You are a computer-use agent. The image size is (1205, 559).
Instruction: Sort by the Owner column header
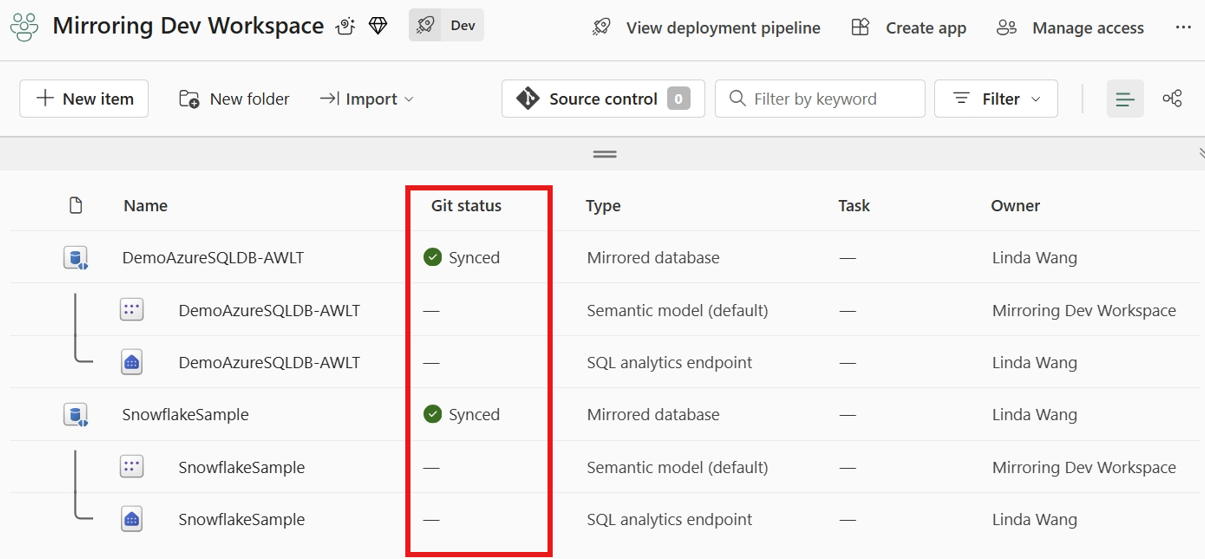pyautogui.click(x=1015, y=205)
